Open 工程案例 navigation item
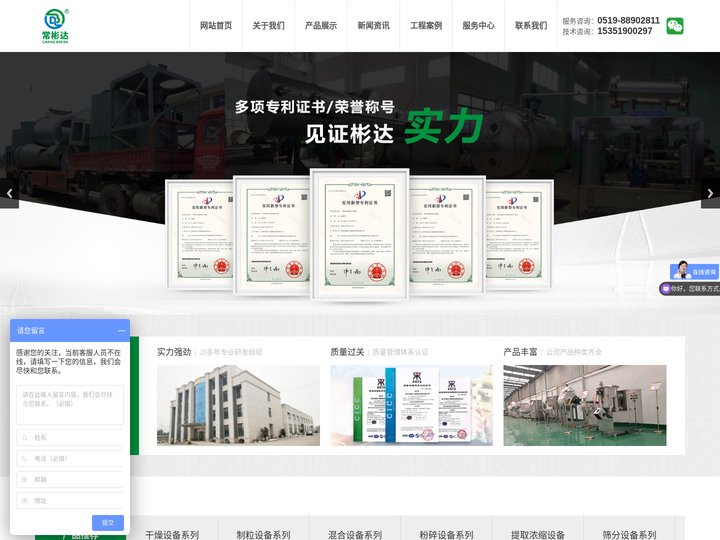Image resolution: width=720 pixels, height=540 pixels. point(426,26)
